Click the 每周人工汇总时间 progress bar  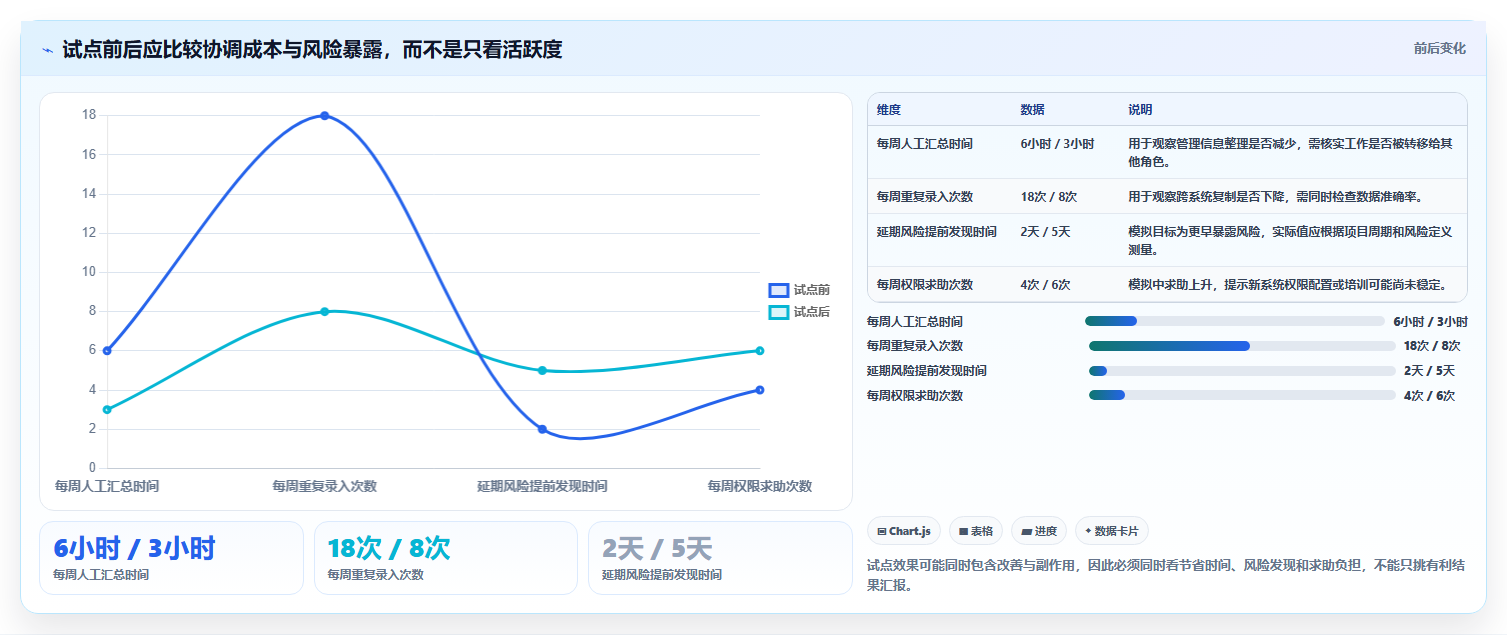pos(1235,321)
